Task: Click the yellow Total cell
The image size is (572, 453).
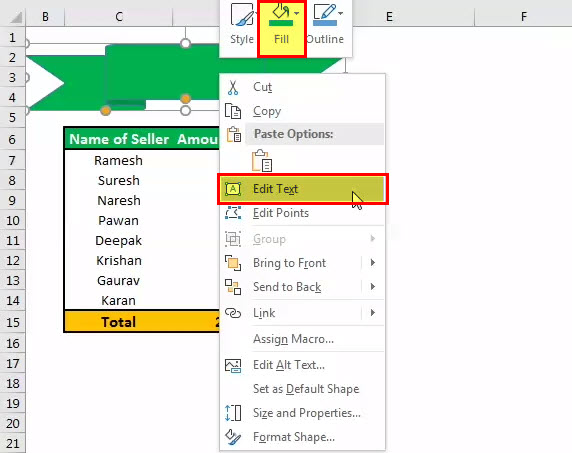Action: click(118, 322)
